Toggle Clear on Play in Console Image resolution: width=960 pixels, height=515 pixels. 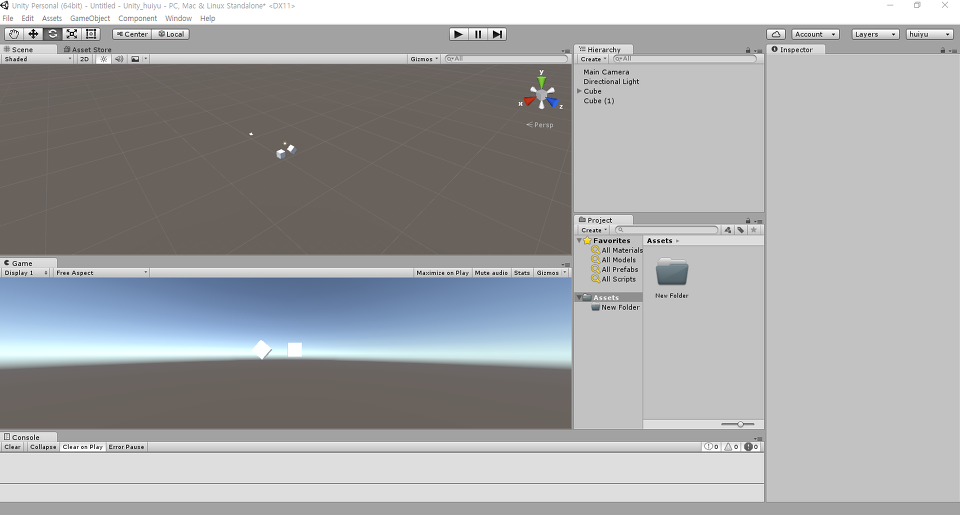pyautogui.click(x=83, y=447)
